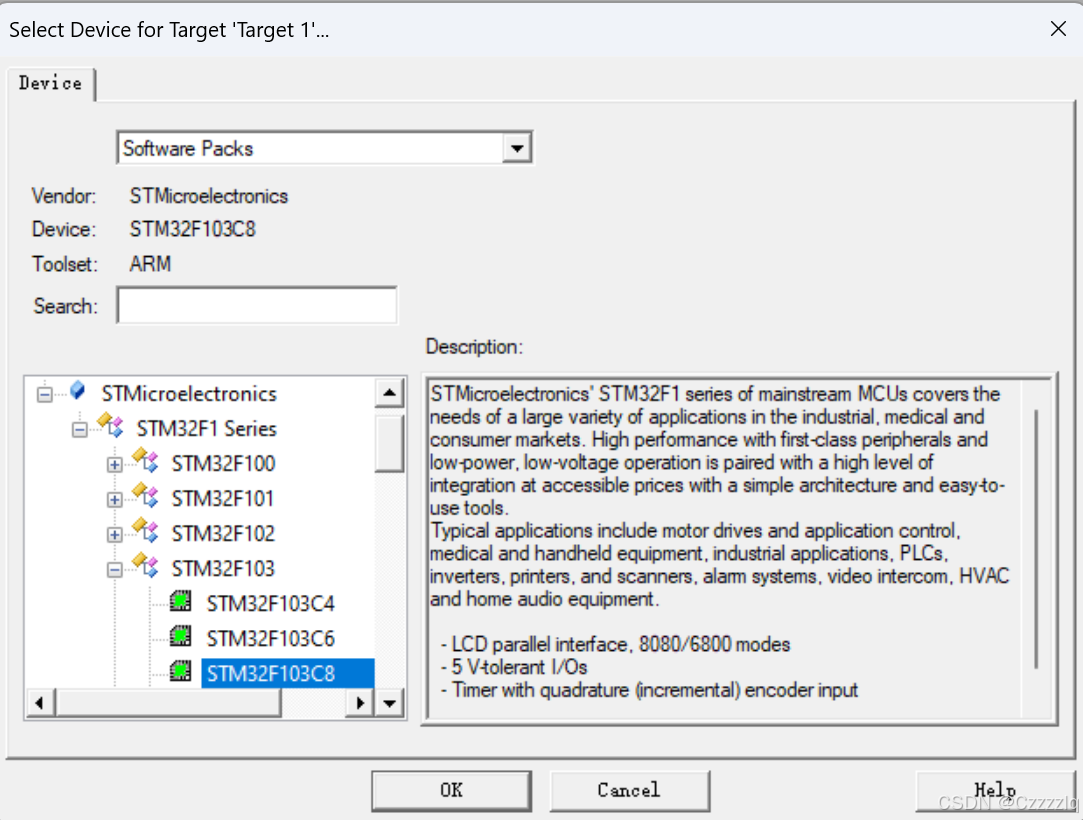The image size is (1083, 820).
Task: Click the chip icon beside STM32F103C6
Action: (x=181, y=636)
